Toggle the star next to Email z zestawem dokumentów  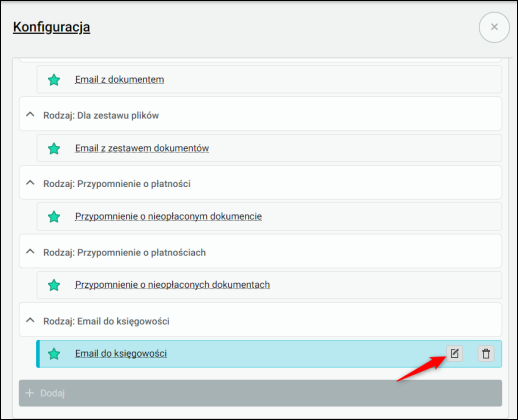tap(54, 148)
